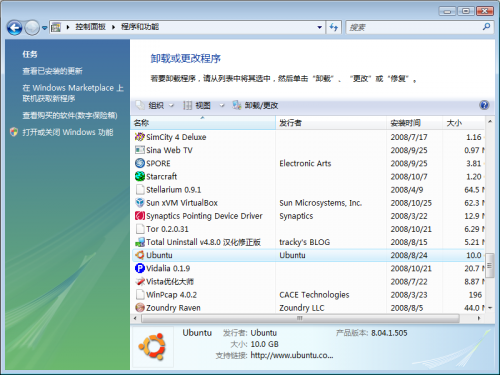Sort by the 安装时间 column header
Screen dimensions: 500x375
point(414,123)
